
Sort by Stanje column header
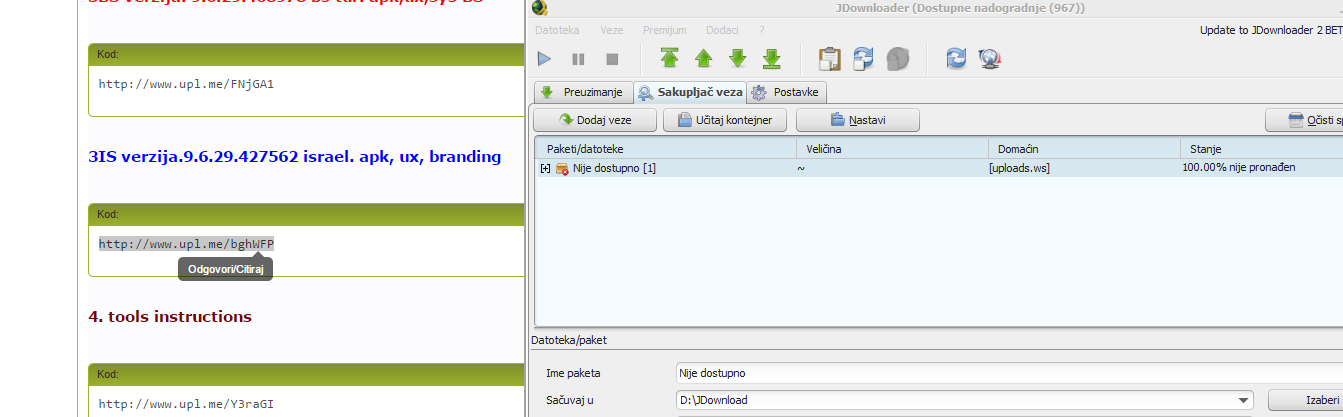click(1261, 148)
